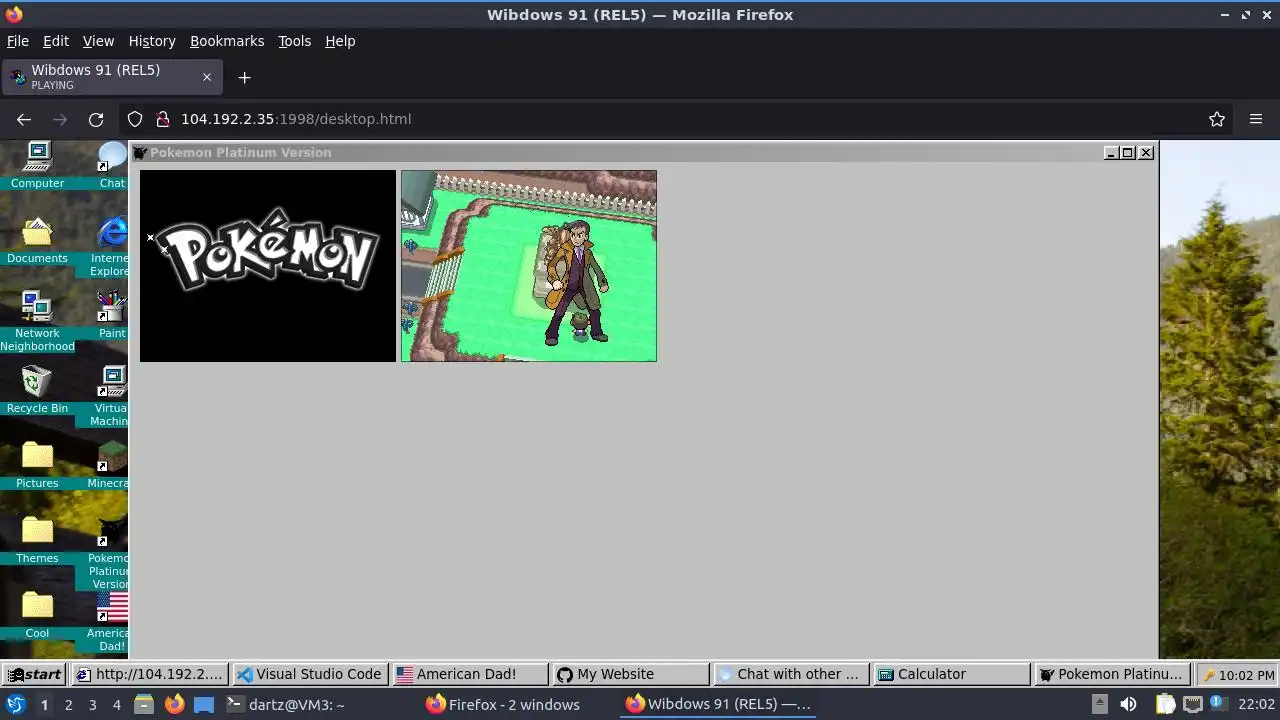The image size is (1280, 720).
Task: Open the Firefox Tools menu
Action: (294, 41)
